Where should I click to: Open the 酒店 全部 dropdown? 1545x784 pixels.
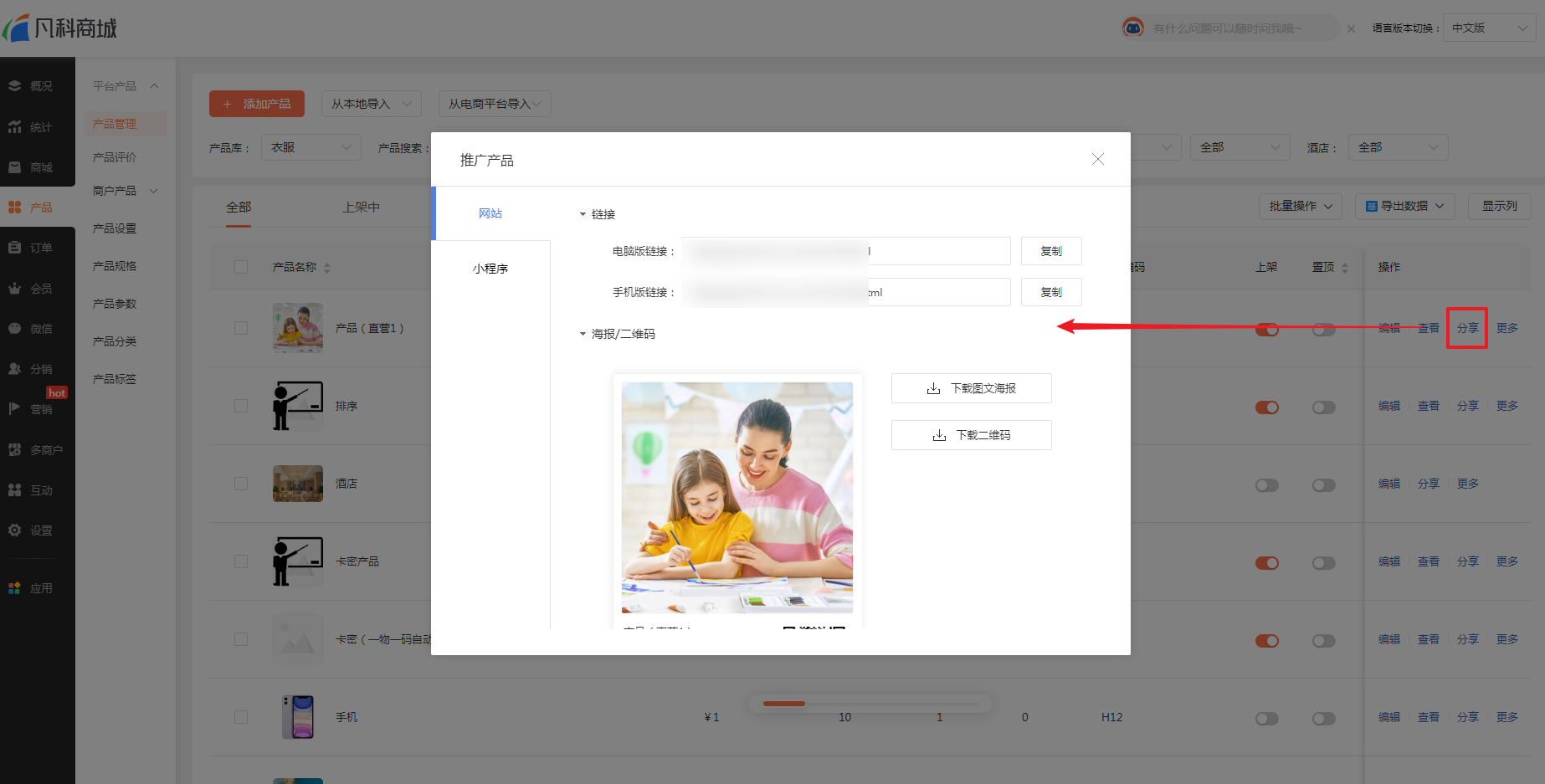pyautogui.click(x=1399, y=147)
